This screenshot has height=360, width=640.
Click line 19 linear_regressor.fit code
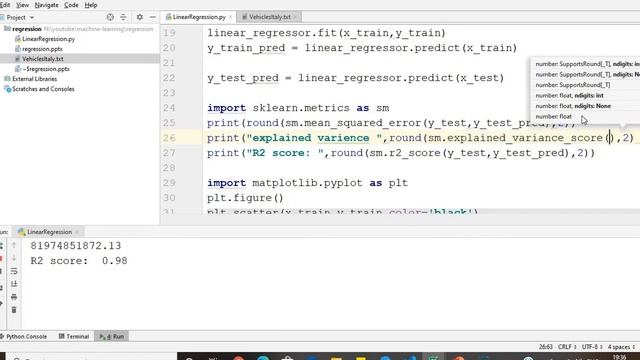pyautogui.click(x=326, y=33)
